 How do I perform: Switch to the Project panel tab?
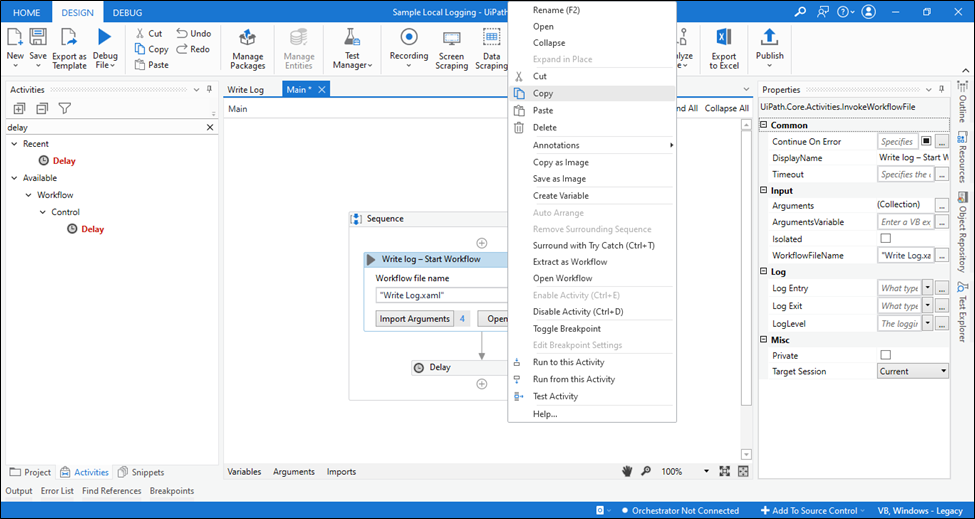pyautogui.click(x=30, y=472)
